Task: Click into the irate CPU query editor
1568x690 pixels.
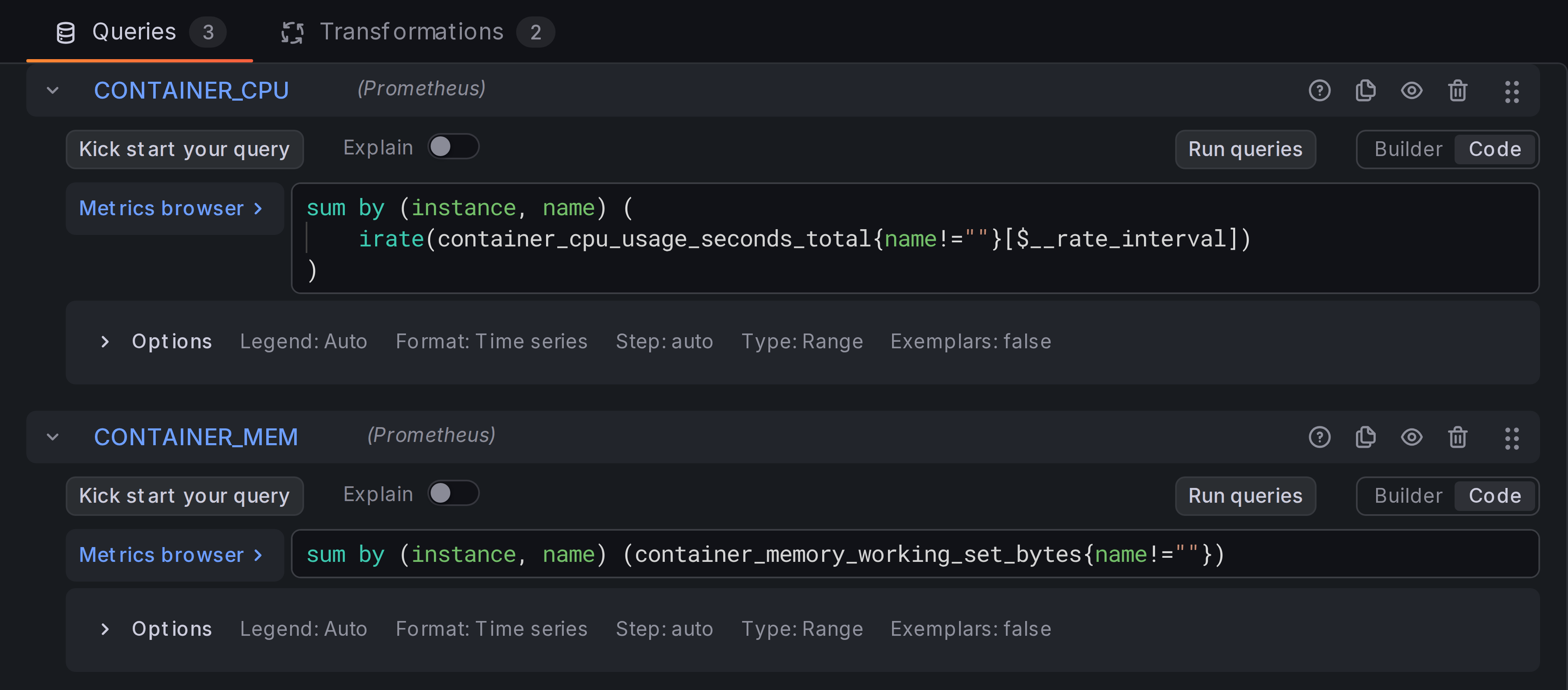Action: coord(915,239)
